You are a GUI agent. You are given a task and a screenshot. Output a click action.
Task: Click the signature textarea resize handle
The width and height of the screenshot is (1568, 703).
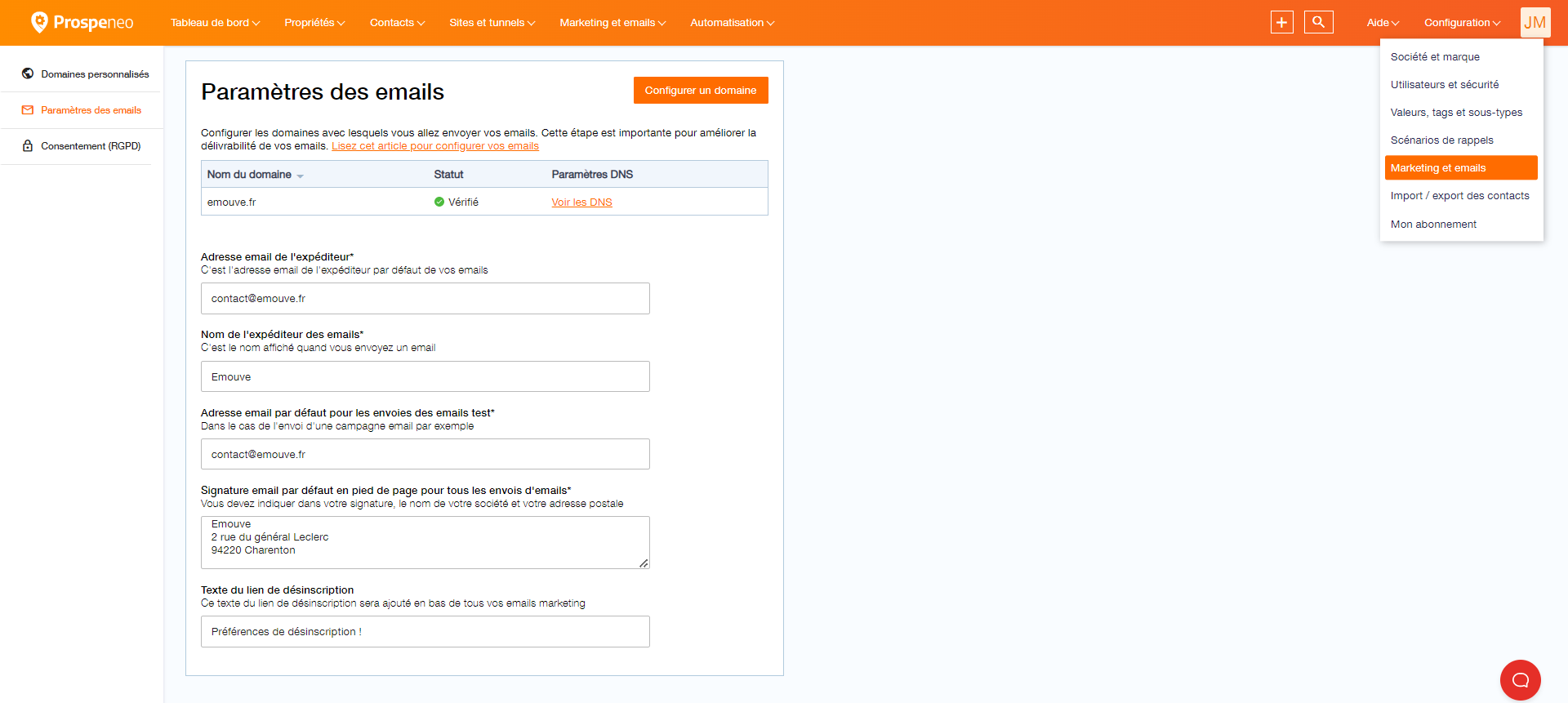pyautogui.click(x=644, y=563)
